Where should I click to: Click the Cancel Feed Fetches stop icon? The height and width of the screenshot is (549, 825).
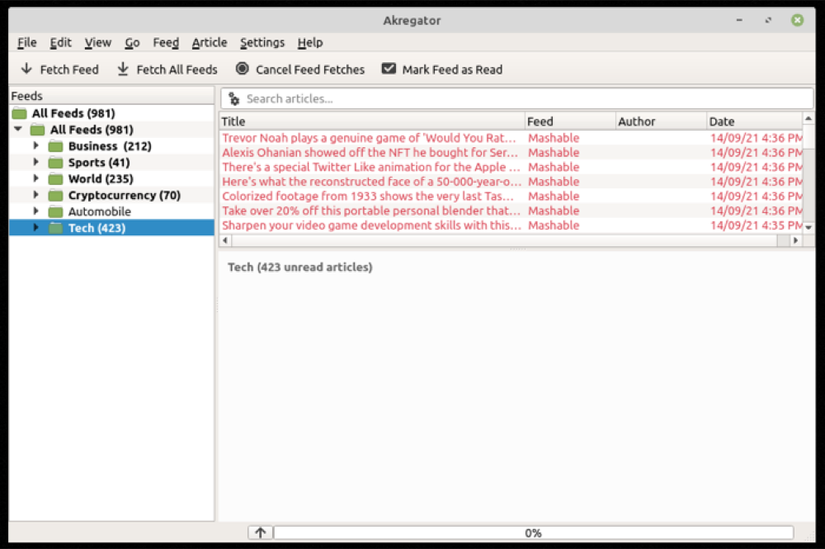[x=242, y=68]
